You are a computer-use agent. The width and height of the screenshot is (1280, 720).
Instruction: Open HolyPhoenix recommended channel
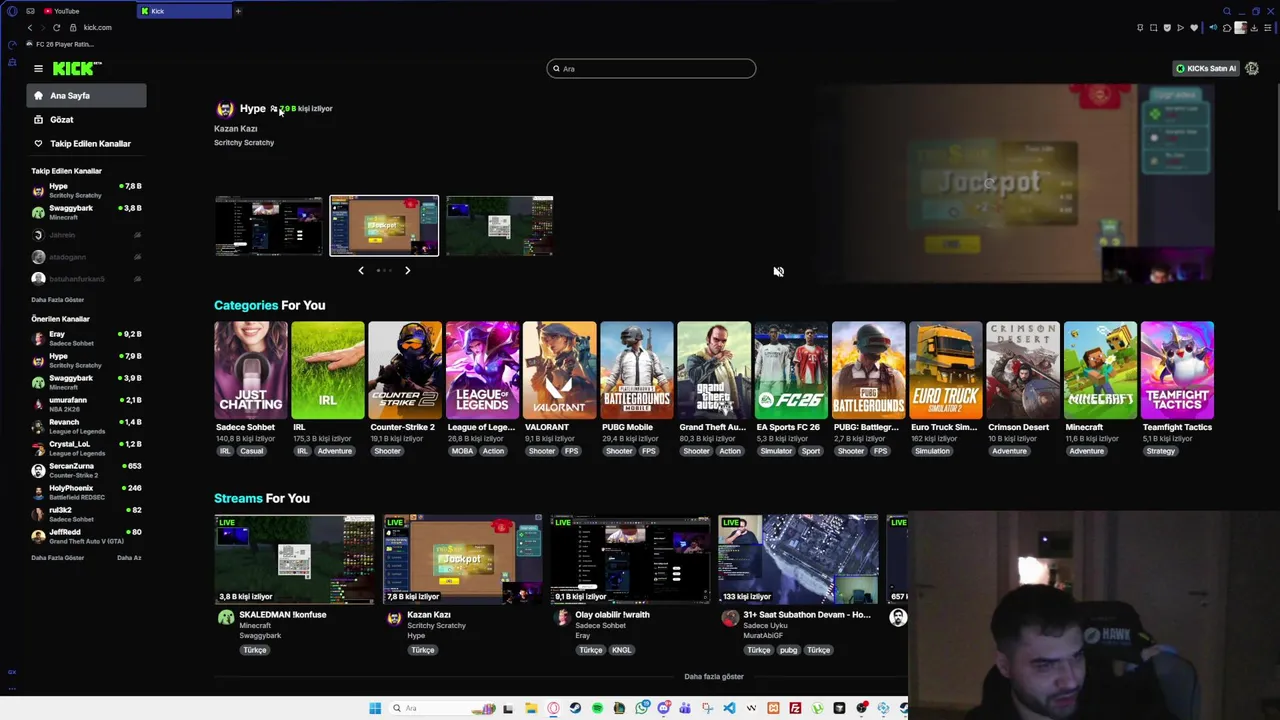86,492
